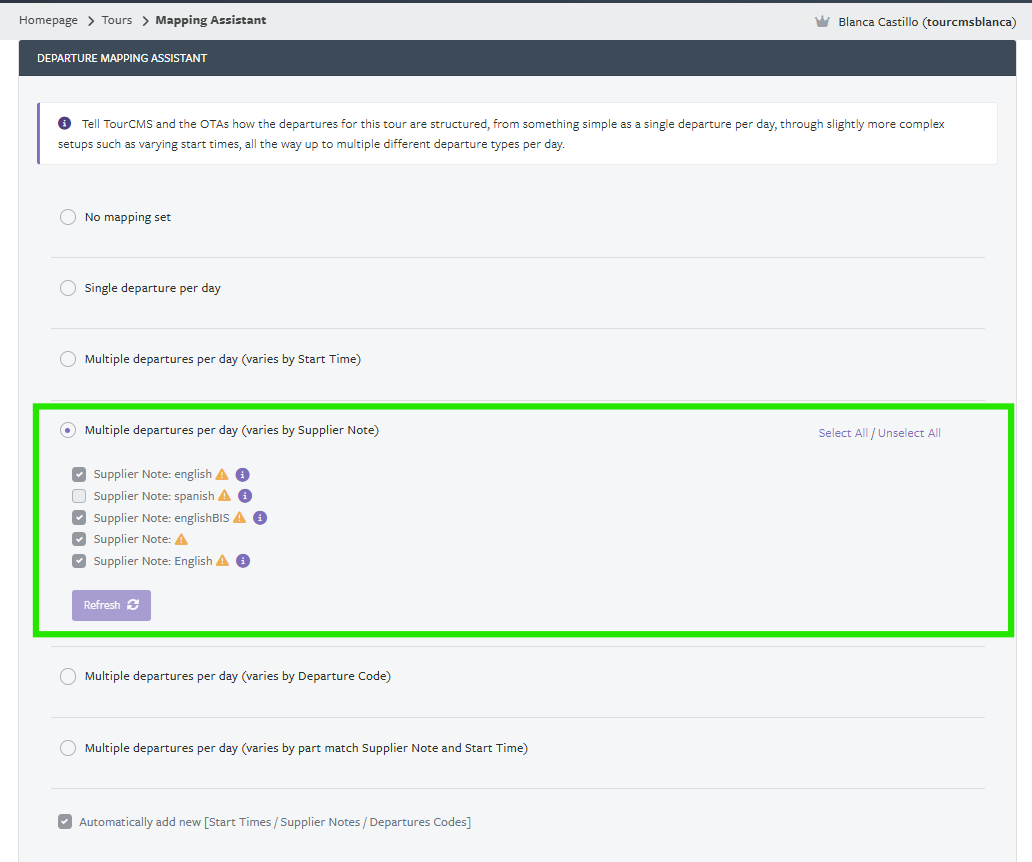1032x862 pixels.
Task: Click the info icon in the description banner
Action: [64, 123]
